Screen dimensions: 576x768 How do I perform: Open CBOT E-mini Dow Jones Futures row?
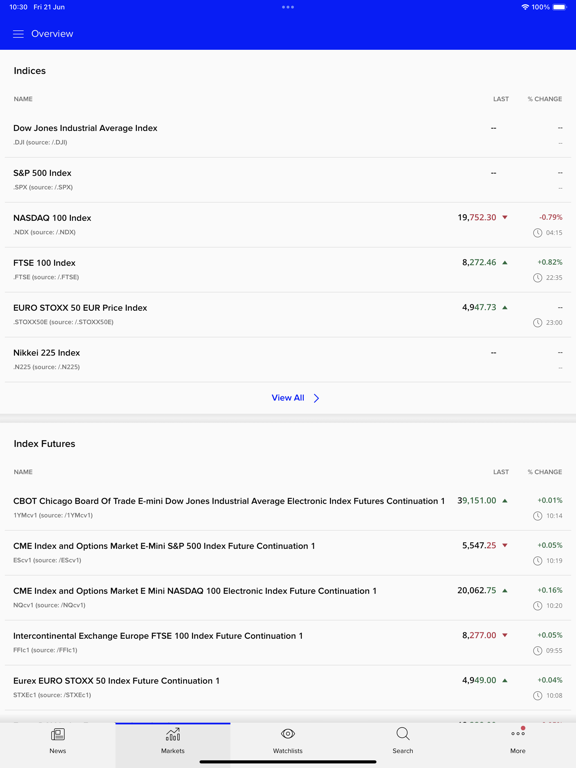(x=288, y=508)
